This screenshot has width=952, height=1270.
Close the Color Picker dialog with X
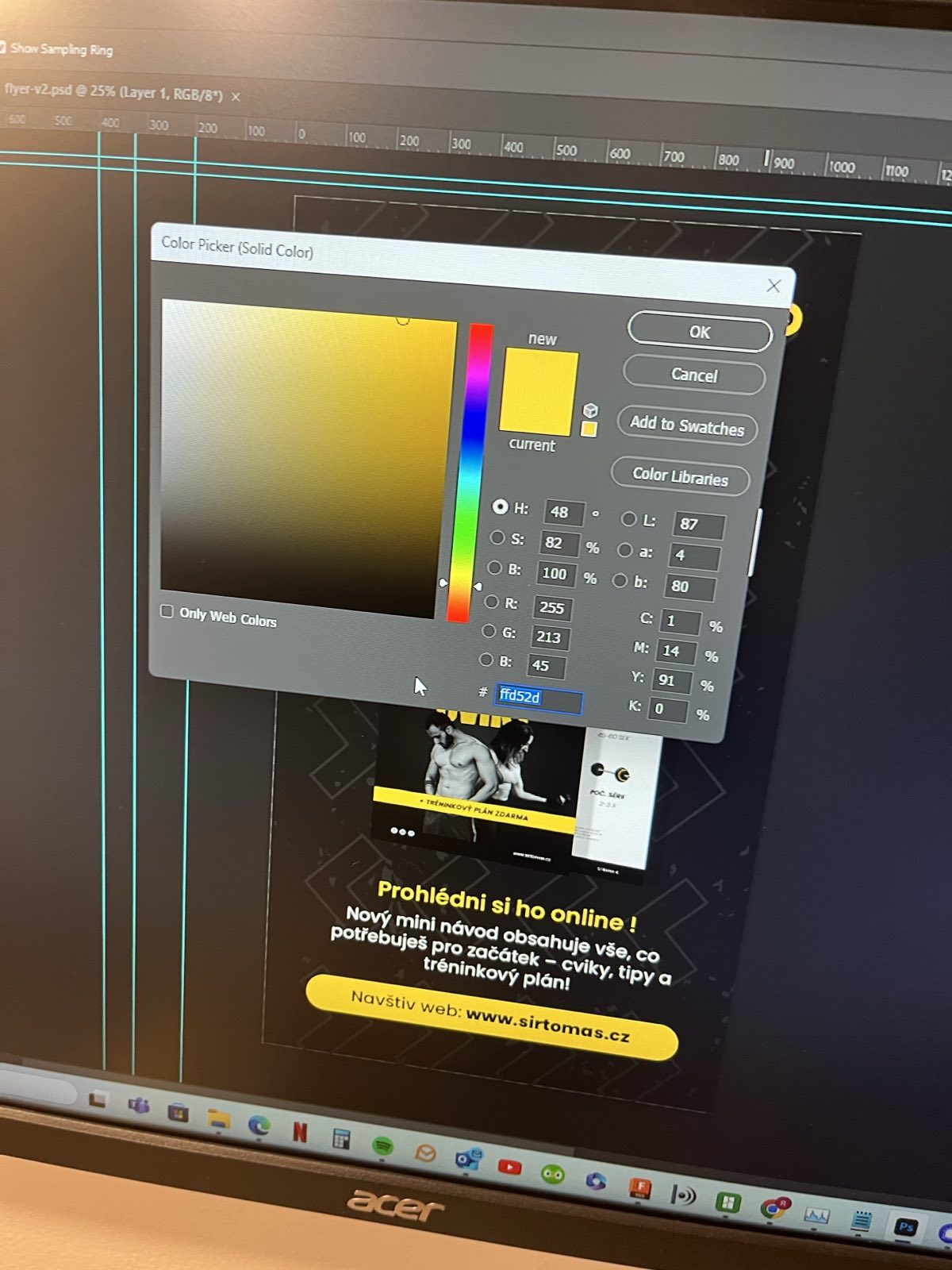pyautogui.click(x=774, y=286)
